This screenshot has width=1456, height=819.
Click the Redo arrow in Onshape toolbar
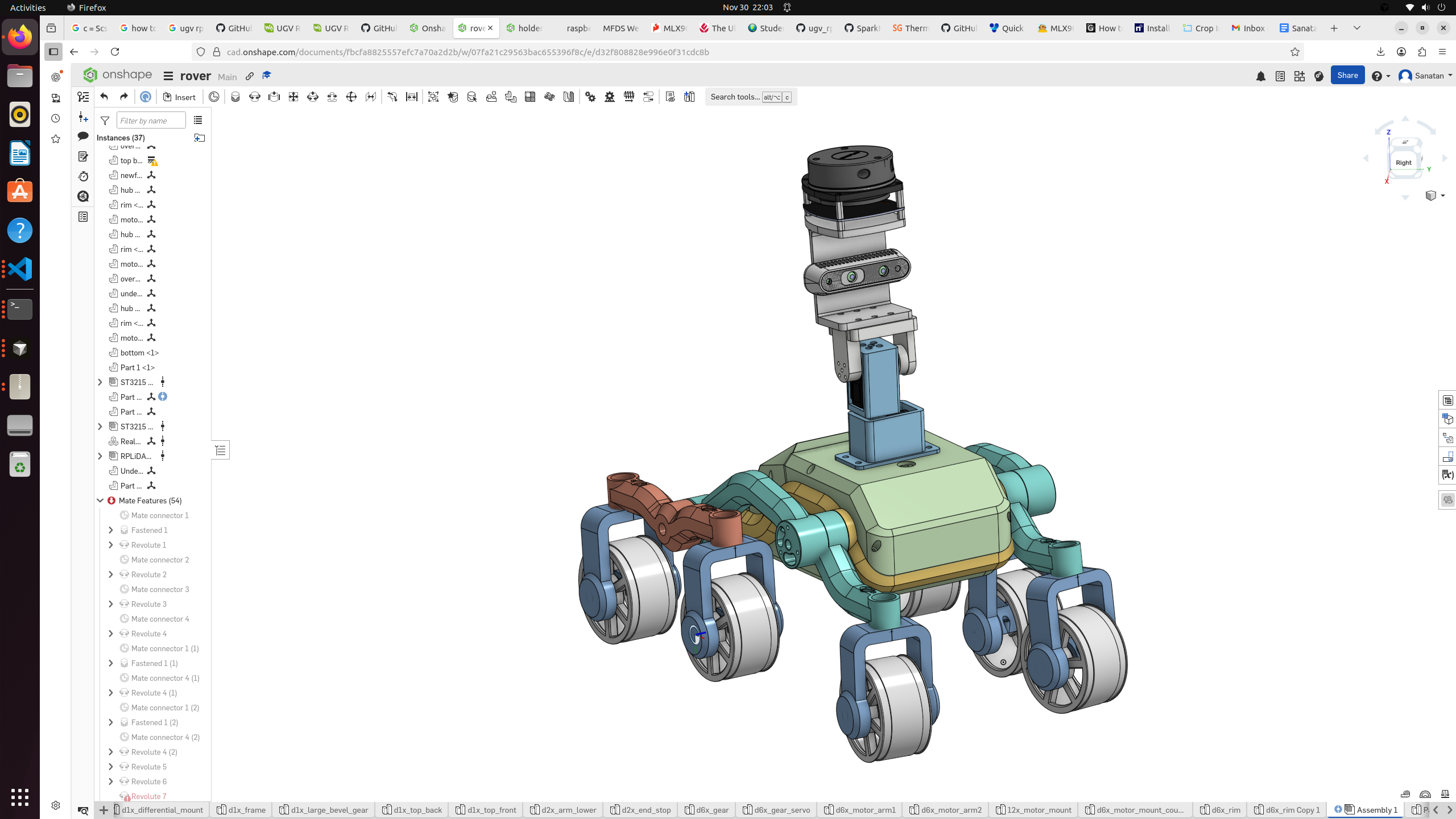click(123, 97)
